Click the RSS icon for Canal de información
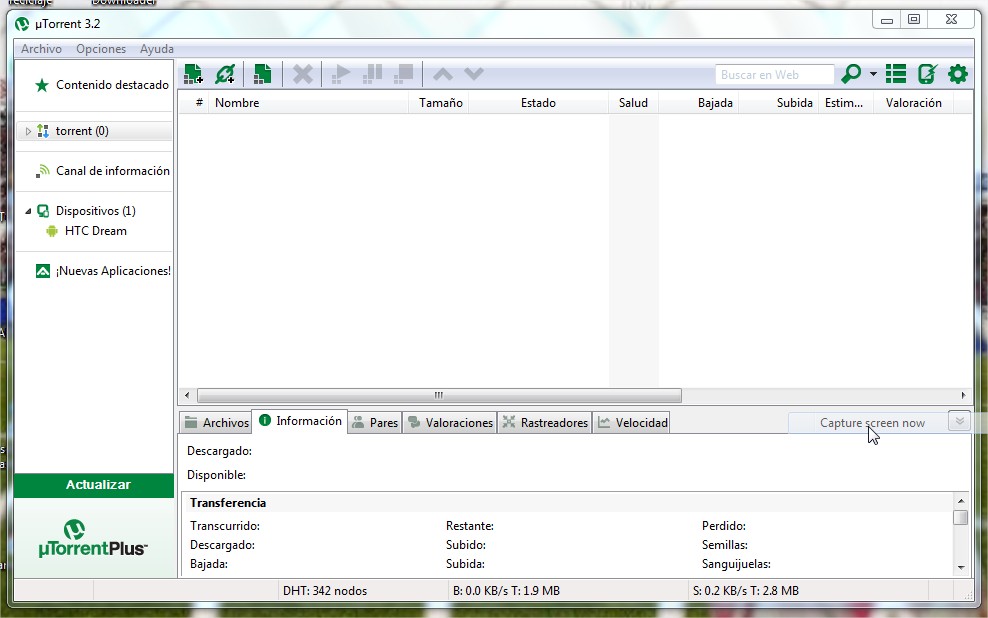The image size is (988, 618). tap(42, 171)
